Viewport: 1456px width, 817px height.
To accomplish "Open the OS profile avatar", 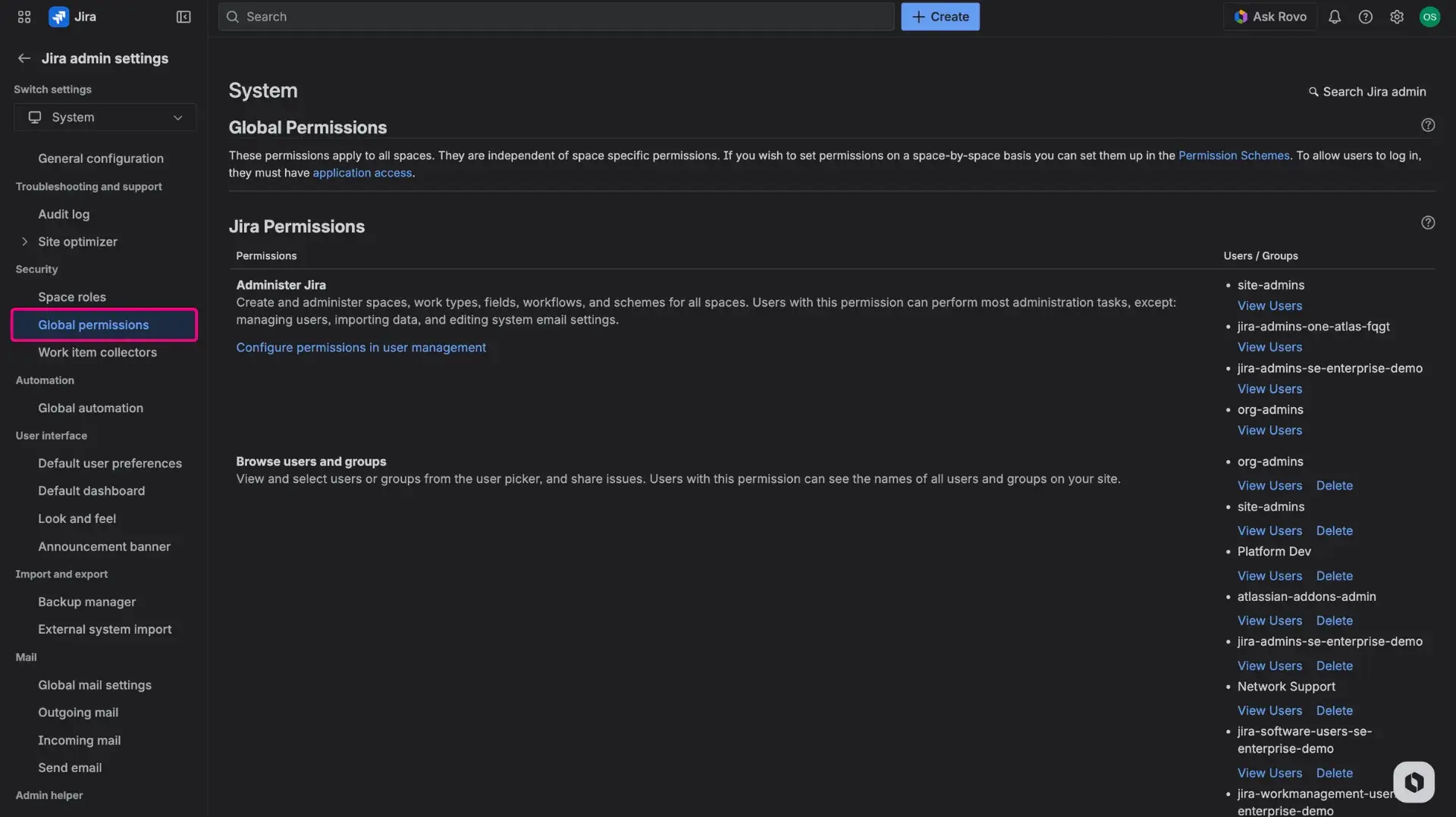I will pyautogui.click(x=1431, y=16).
